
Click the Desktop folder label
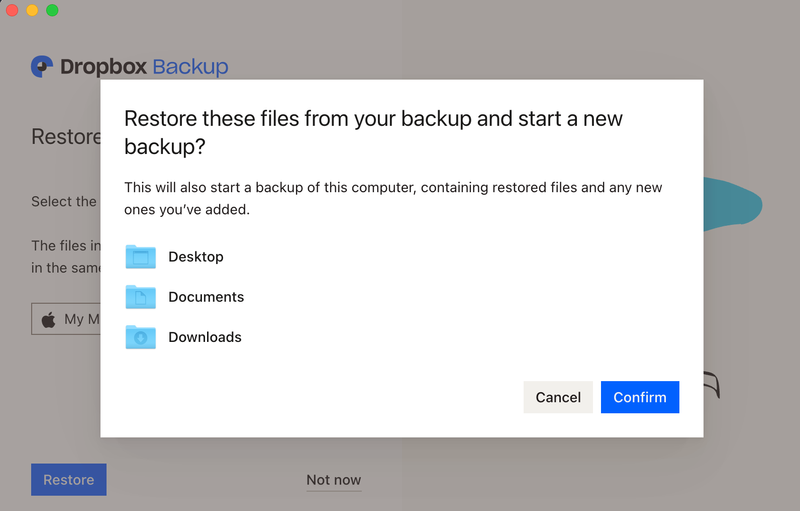(x=196, y=257)
